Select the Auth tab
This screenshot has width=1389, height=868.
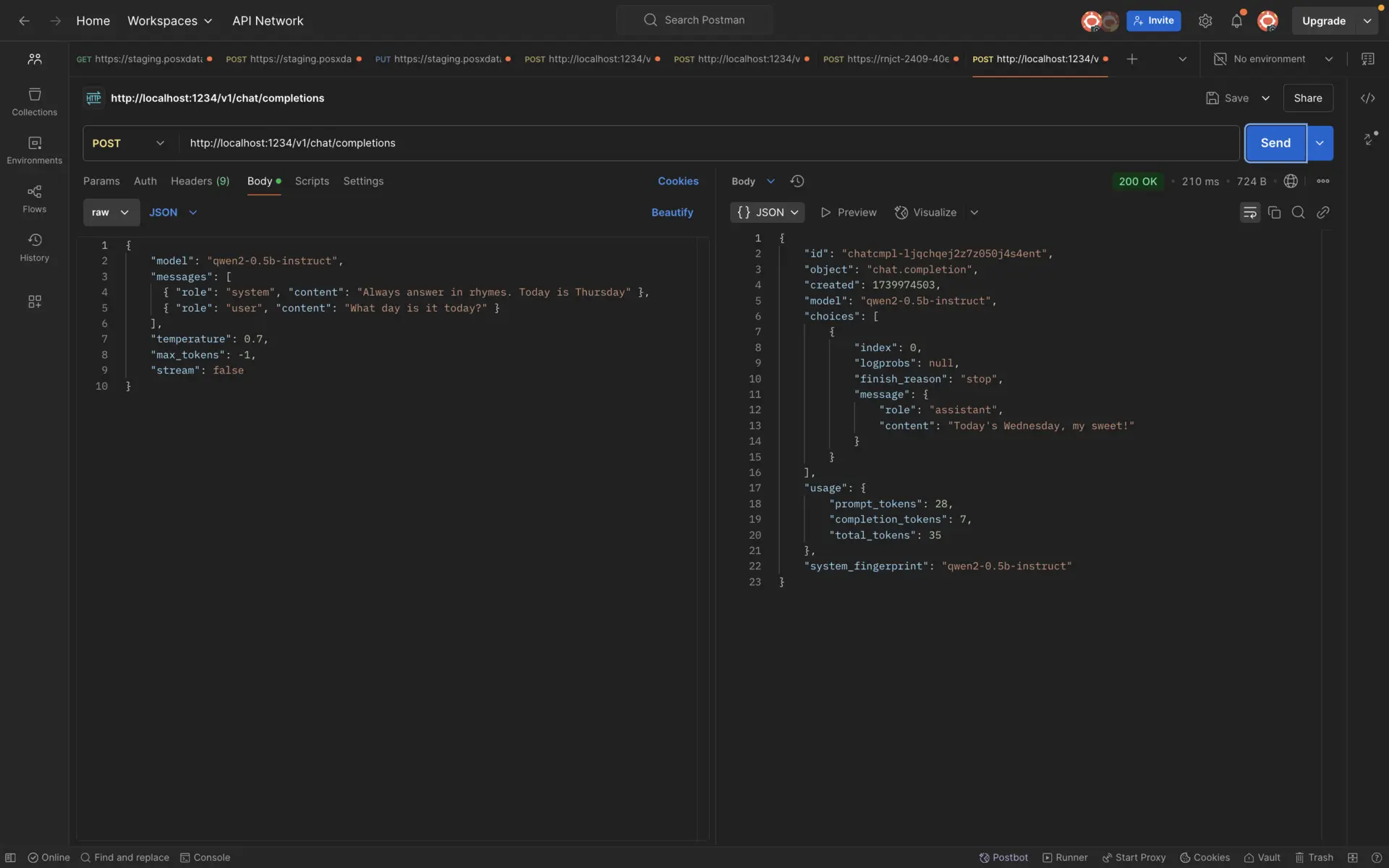(145, 181)
